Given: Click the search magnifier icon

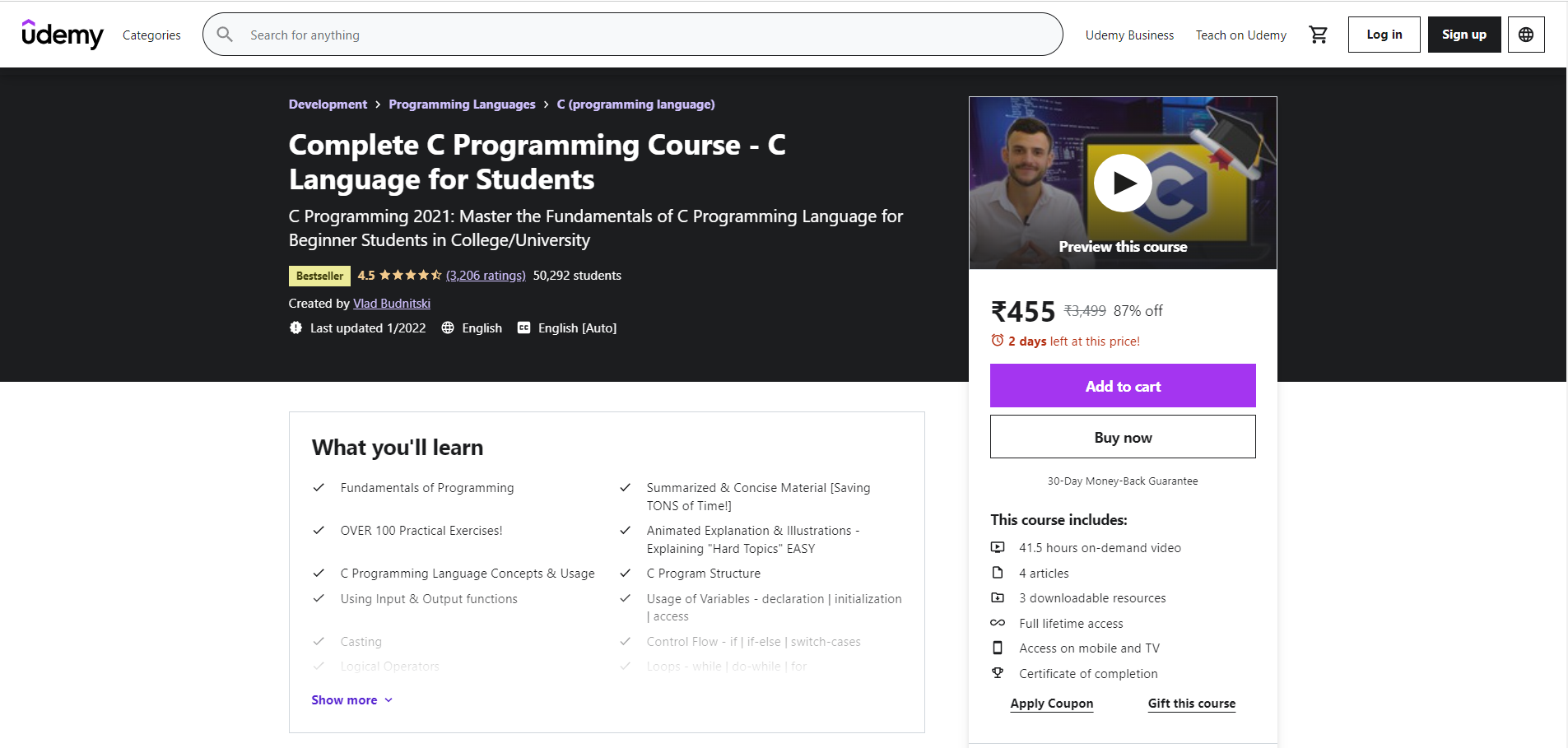Looking at the screenshot, I should [225, 35].
